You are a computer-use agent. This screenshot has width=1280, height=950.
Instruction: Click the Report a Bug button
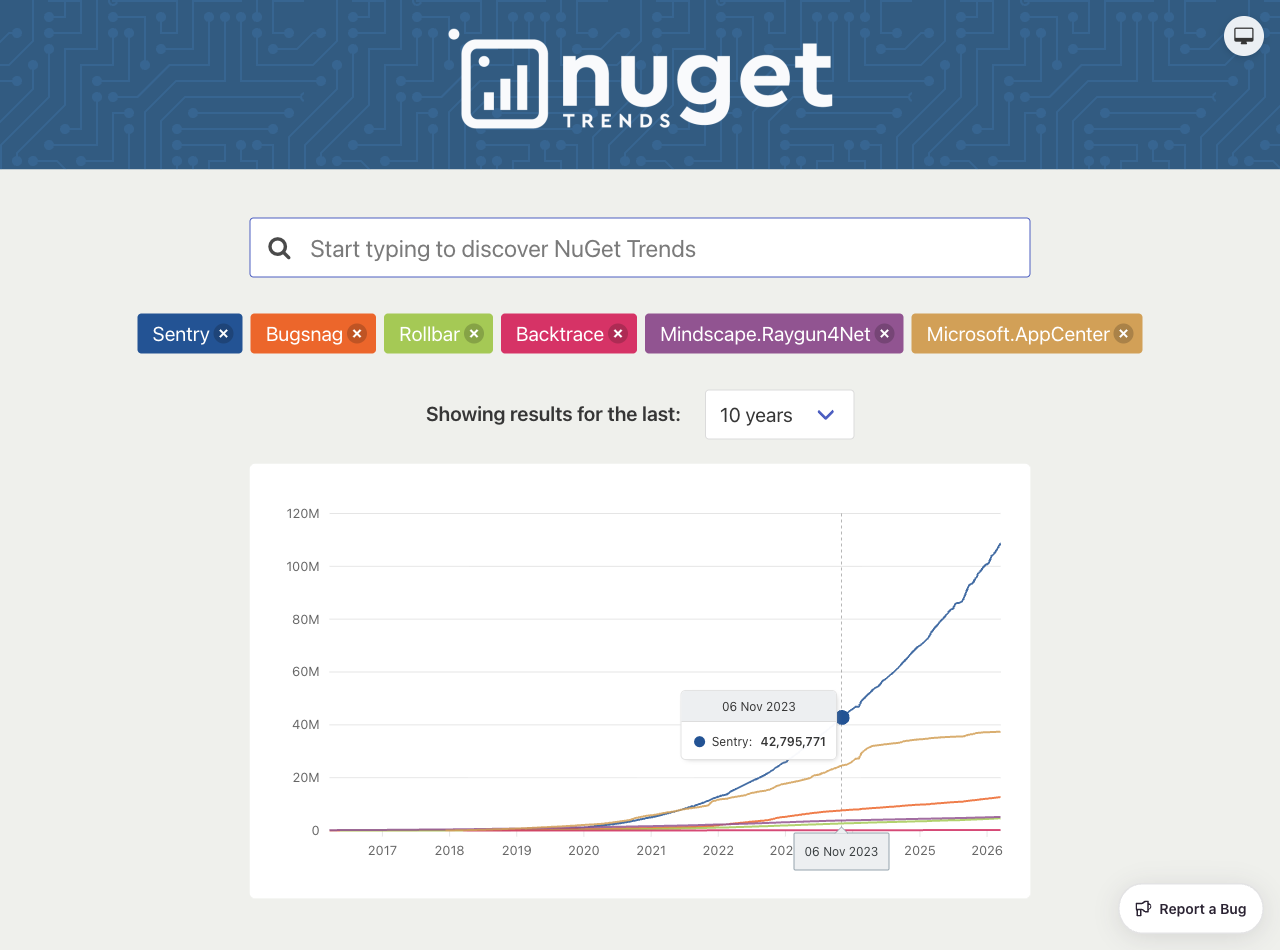tap(1190, 908)
